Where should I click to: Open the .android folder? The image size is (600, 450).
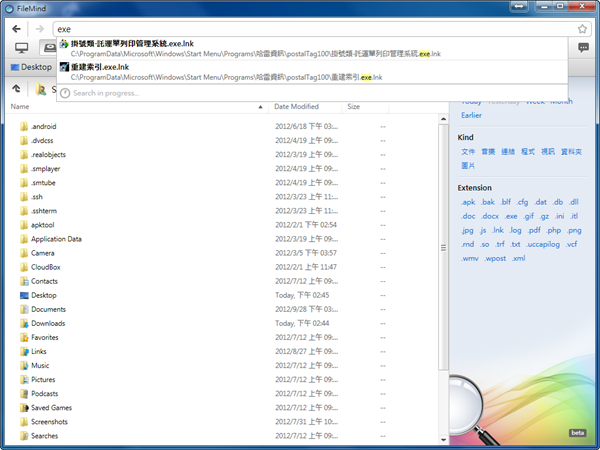coord(43,127)
